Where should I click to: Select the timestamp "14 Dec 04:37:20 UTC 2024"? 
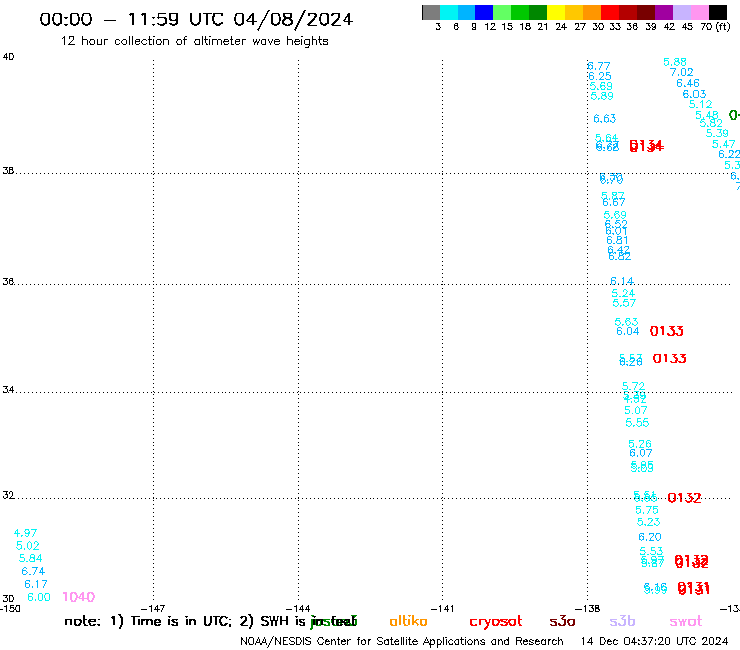(x=654, y=641)
